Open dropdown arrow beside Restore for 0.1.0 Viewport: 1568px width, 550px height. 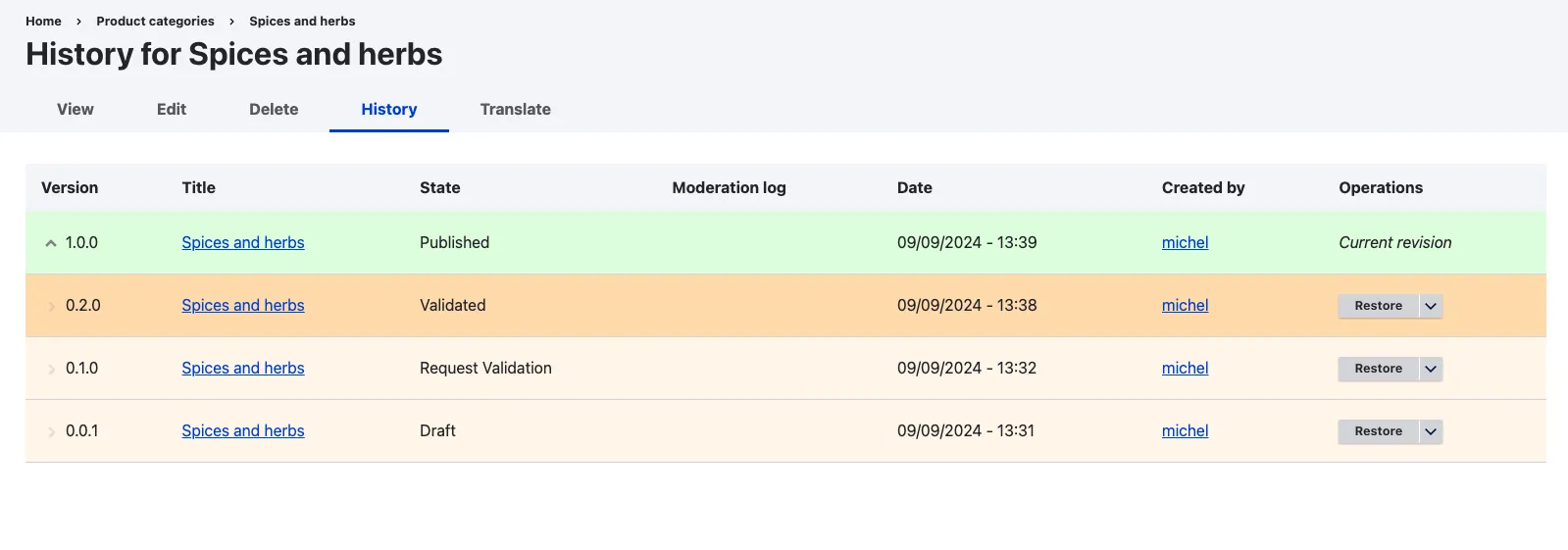pos(1431,369)
